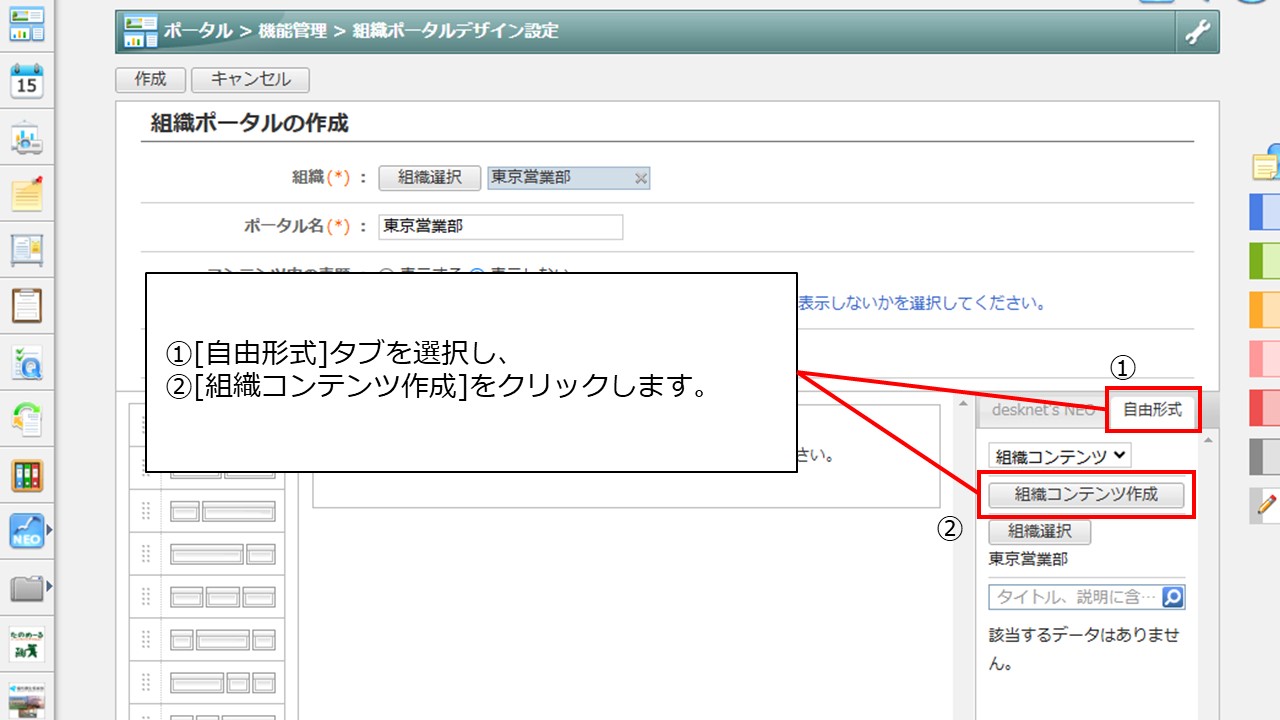This screenshot has height=720, width=1280.
Task: Click the yellow sticky note icon in sidebar
Action: (x=27, y=193)
